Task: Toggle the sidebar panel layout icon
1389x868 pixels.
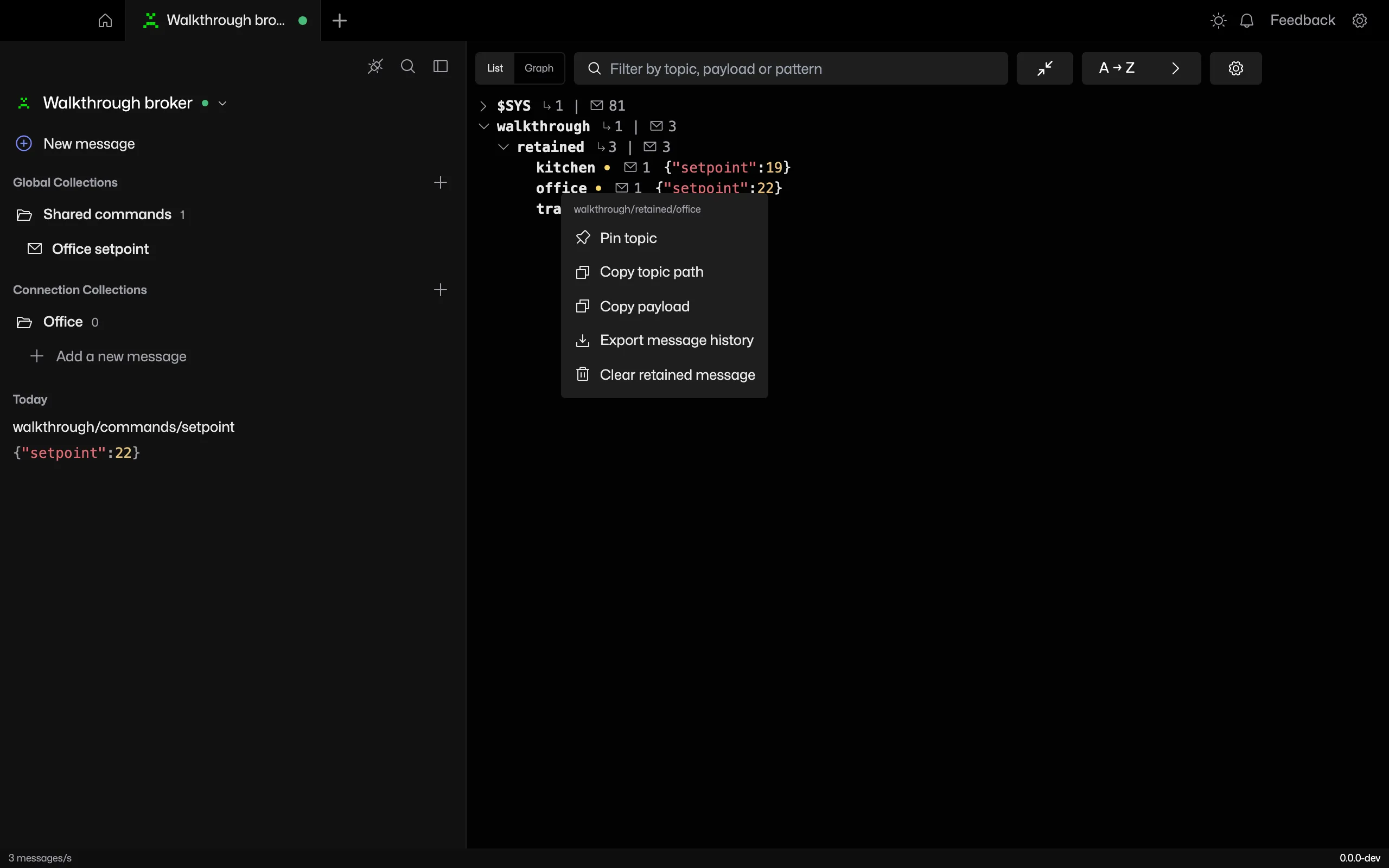Action: click(x=441, y=67)
